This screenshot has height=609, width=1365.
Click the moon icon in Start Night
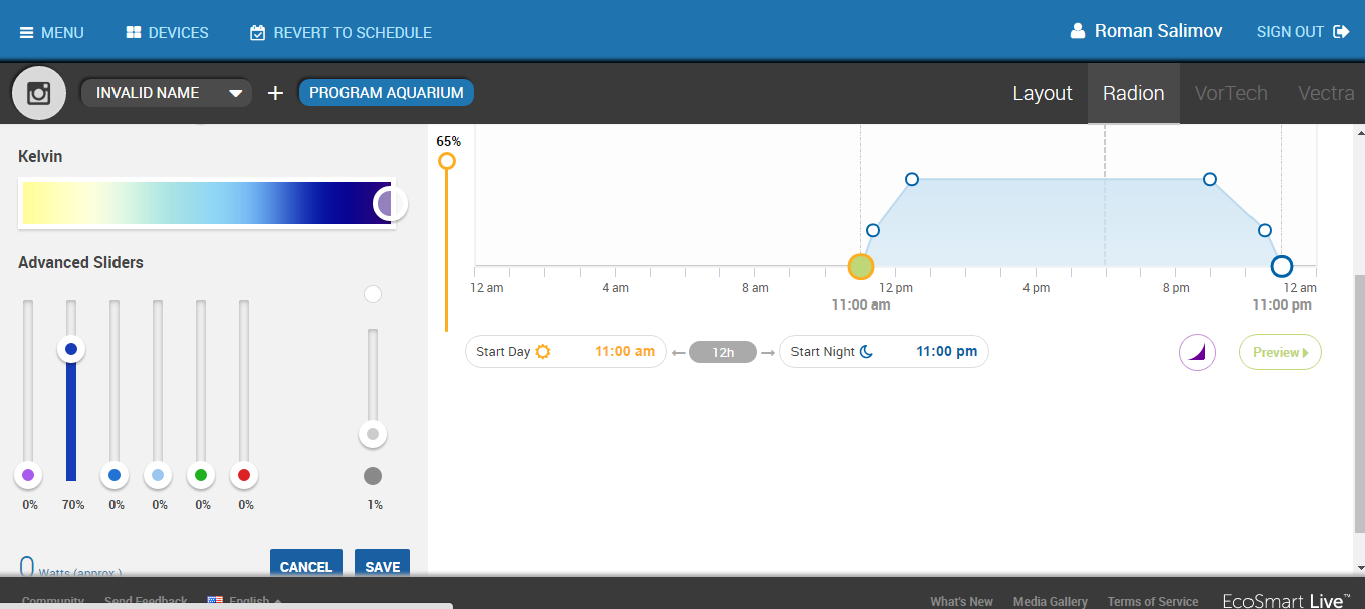[867, 352]
